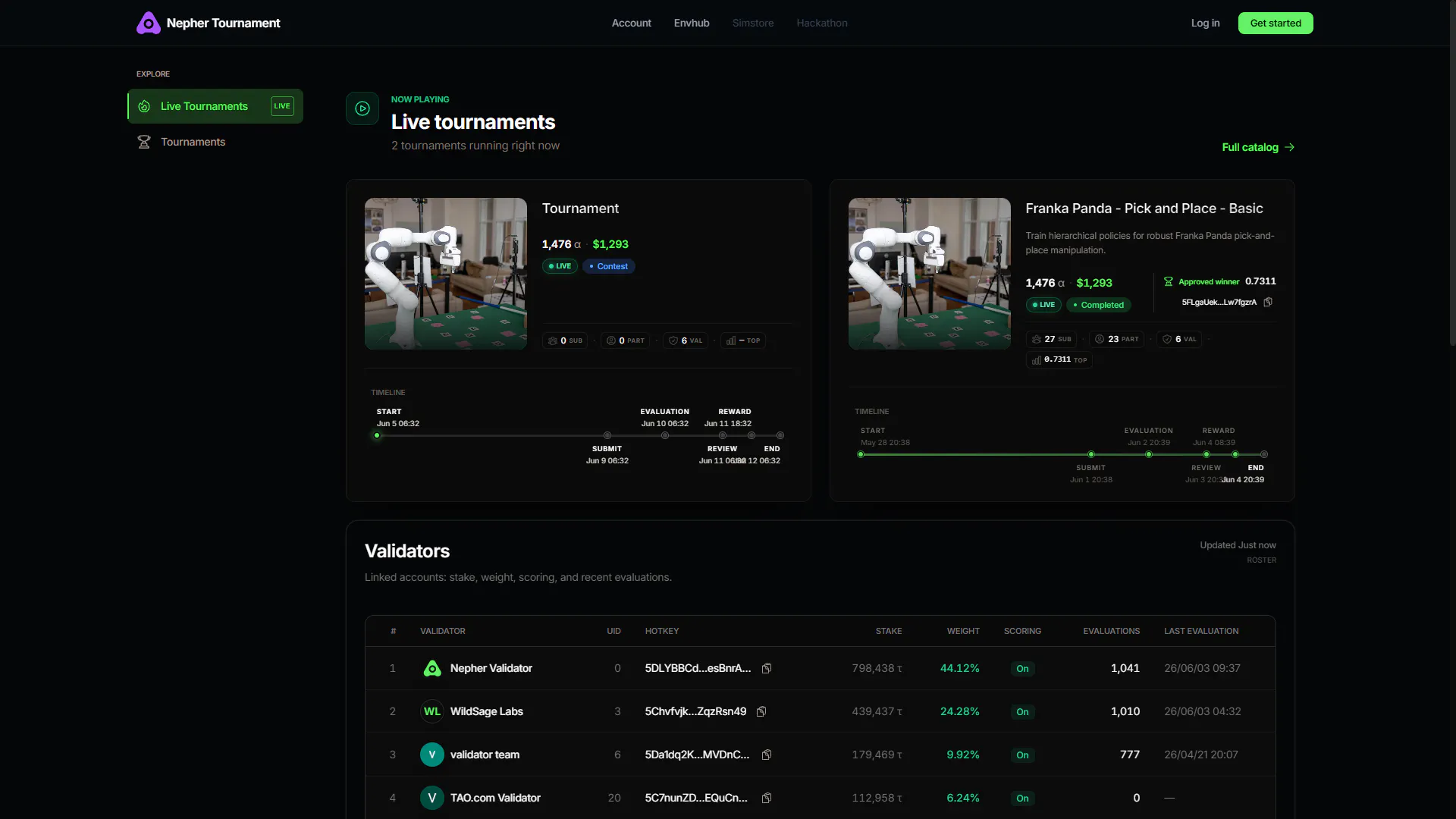Click the TAO.com Validator avatar
The width and height of the screenshot is (1456, 819).
[432, 798]
